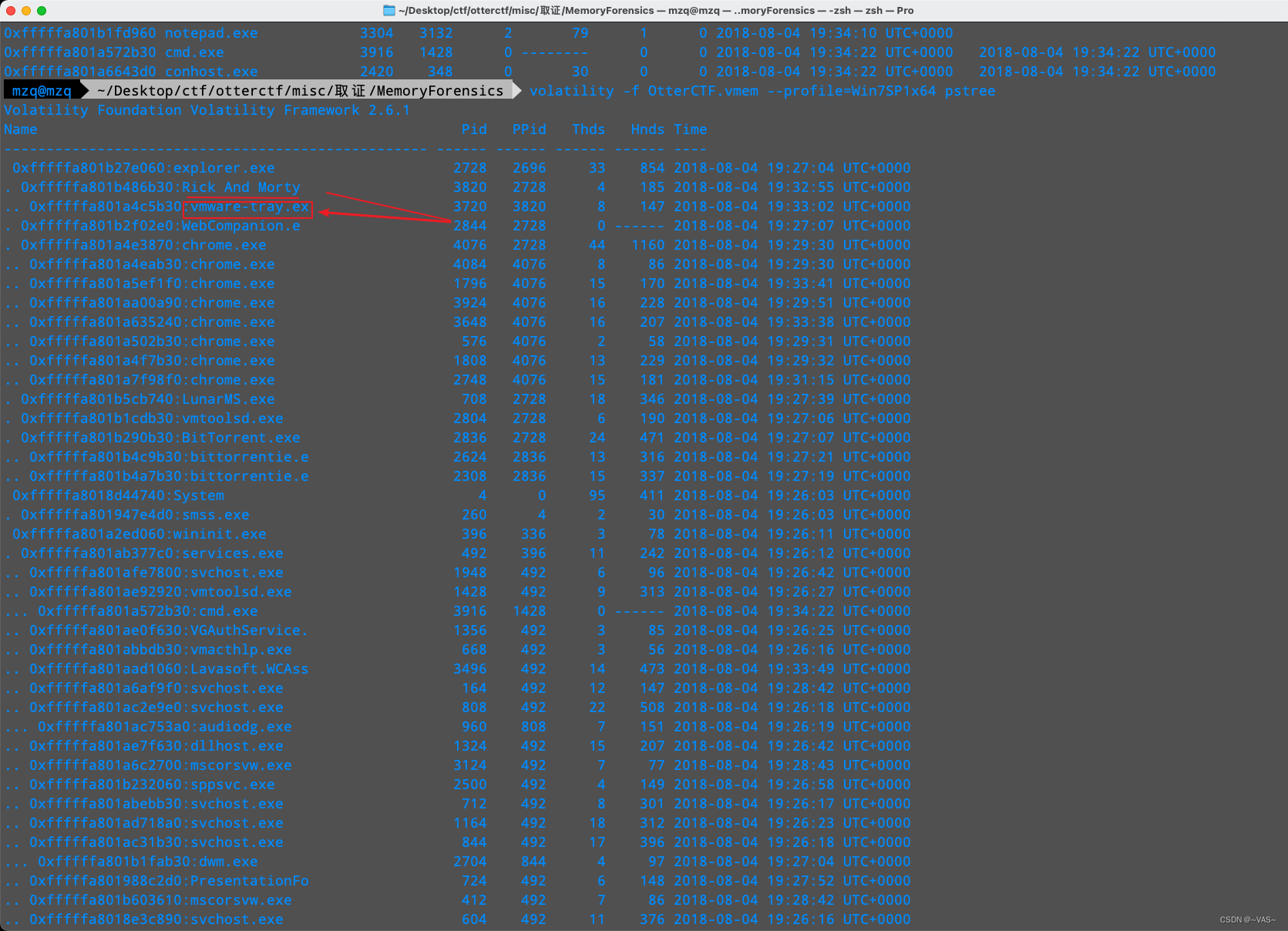Image resolution: width=1288 pixels, height=931 pixels.
Task: Select the volatility pstree command text
Action: (762, 90)
